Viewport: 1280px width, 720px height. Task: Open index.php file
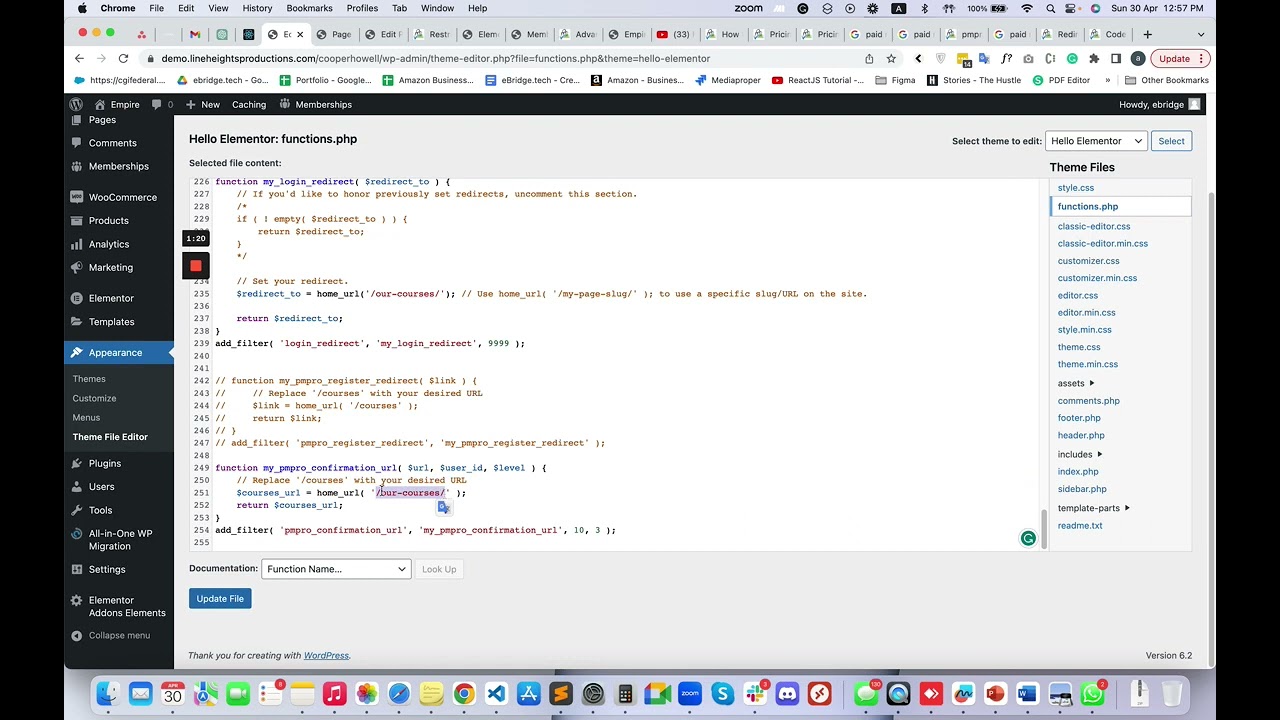click(1078, 471)
